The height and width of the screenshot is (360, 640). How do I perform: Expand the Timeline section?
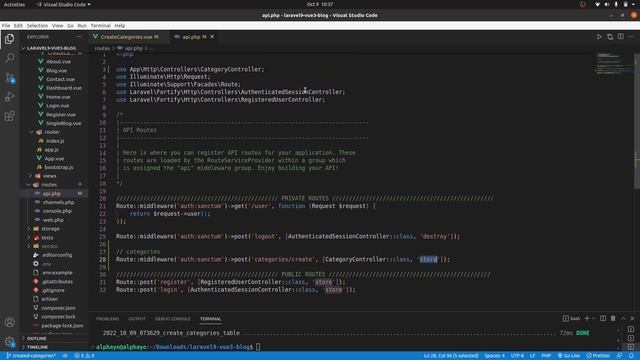37,347
